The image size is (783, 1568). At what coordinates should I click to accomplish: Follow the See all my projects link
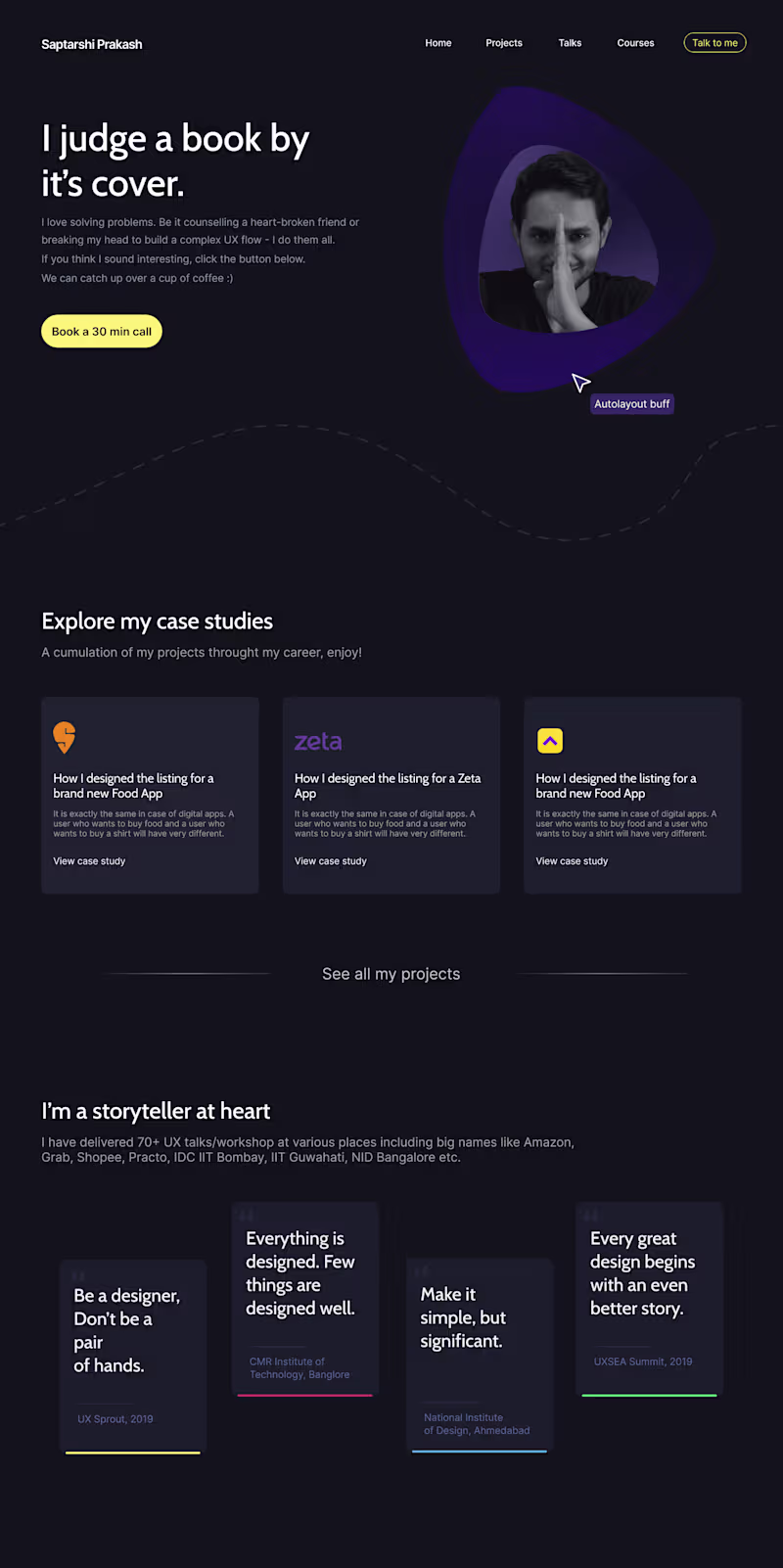tap(391, 974)
